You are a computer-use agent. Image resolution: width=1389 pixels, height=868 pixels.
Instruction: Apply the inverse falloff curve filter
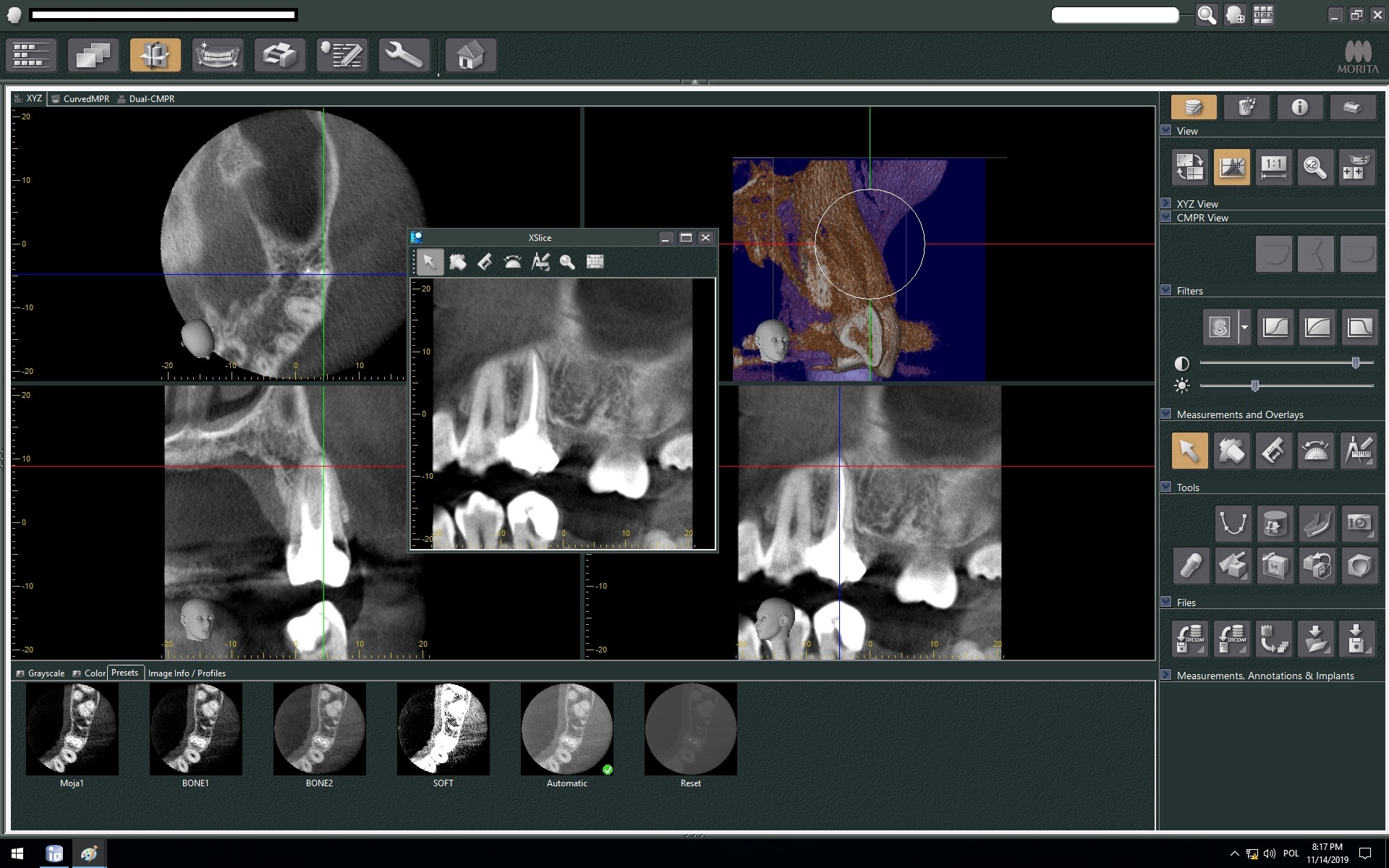coord(1359,327)
